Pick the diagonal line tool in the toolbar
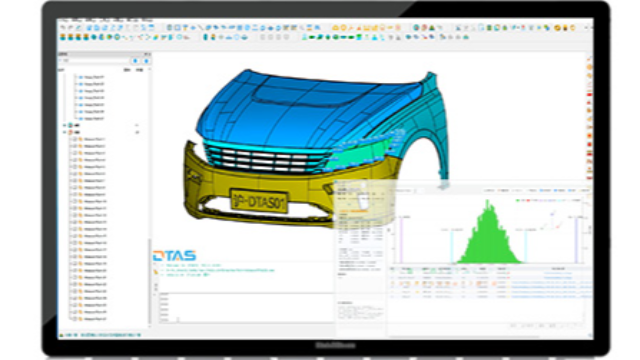Viewport: 640px width, 360px height. 200,28
